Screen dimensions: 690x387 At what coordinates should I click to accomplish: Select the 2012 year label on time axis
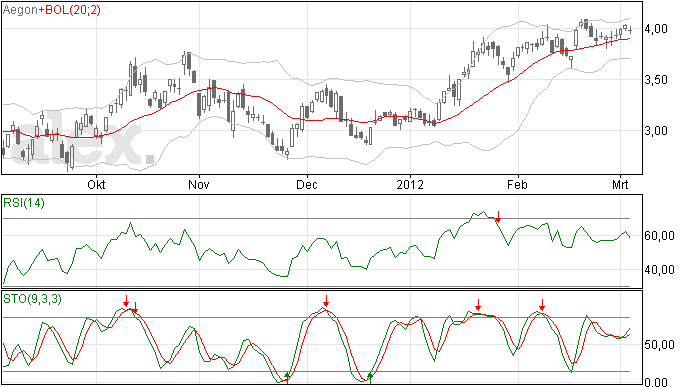point(410,184)
